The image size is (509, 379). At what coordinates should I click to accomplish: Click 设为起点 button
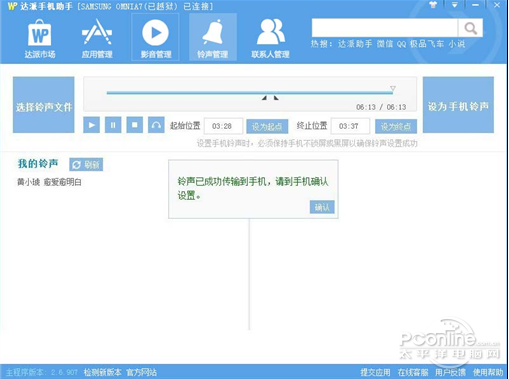[x=267, y=126]
